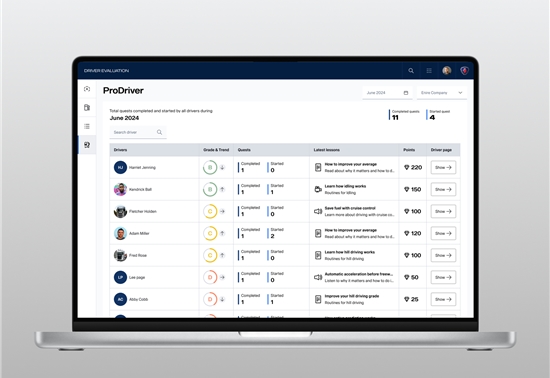Select the ProDriver sidebar icon

(x=87, y=145)
